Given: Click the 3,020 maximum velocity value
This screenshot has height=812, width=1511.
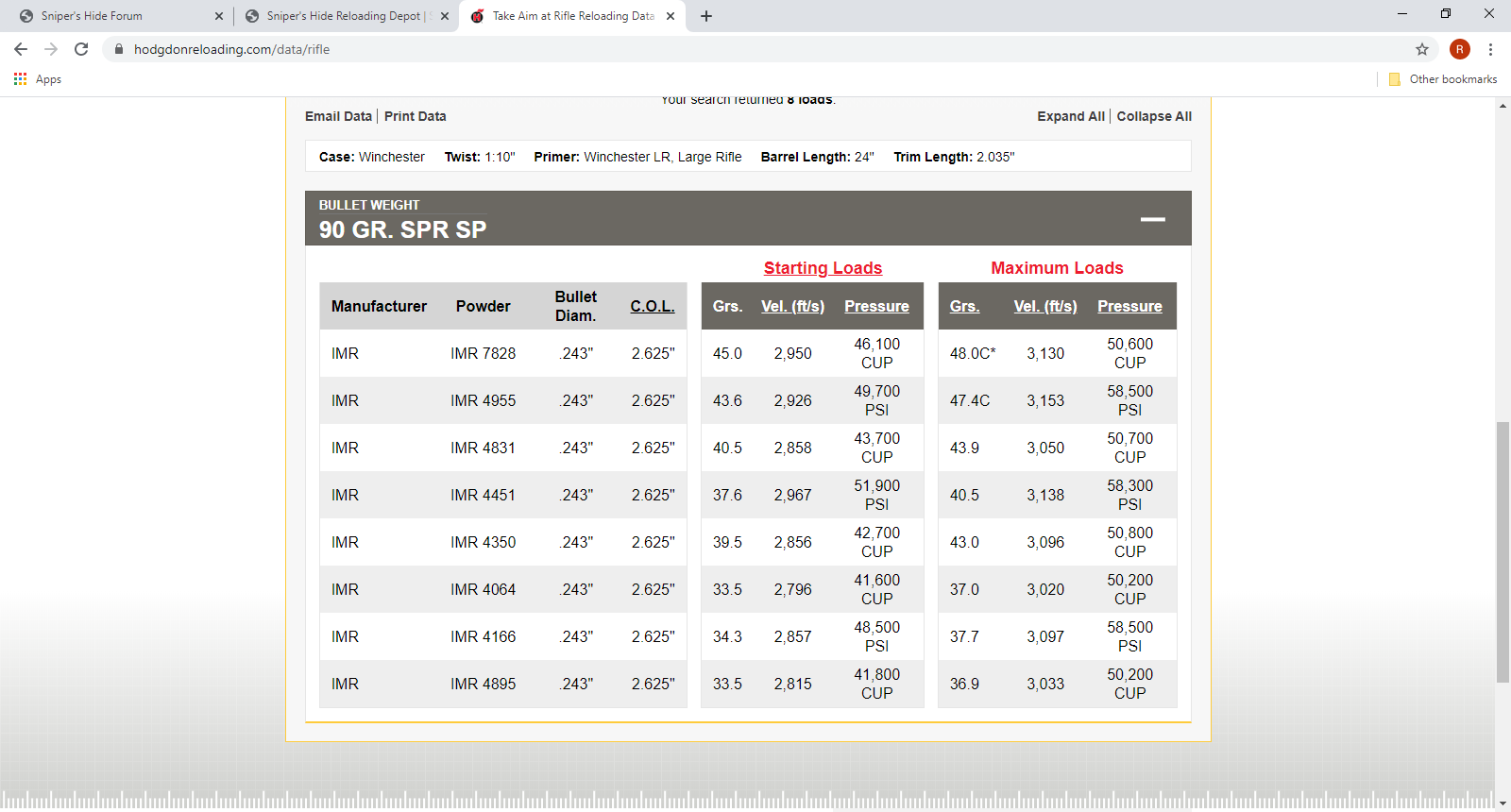Looking at the screenshot, I should pyautogui.click(x=1045, y=589).
